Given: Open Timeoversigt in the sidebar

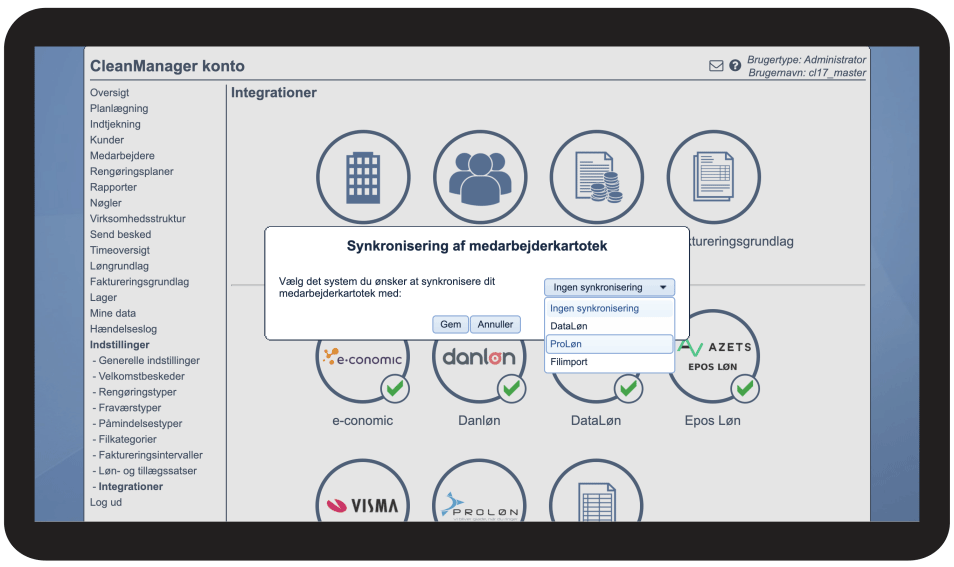Looking at the screenshot, I should click(120, 250).
